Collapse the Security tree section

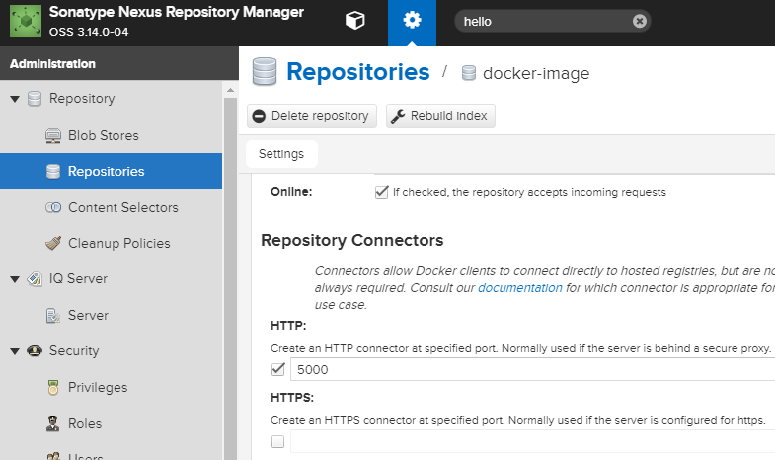click(15, 351)
